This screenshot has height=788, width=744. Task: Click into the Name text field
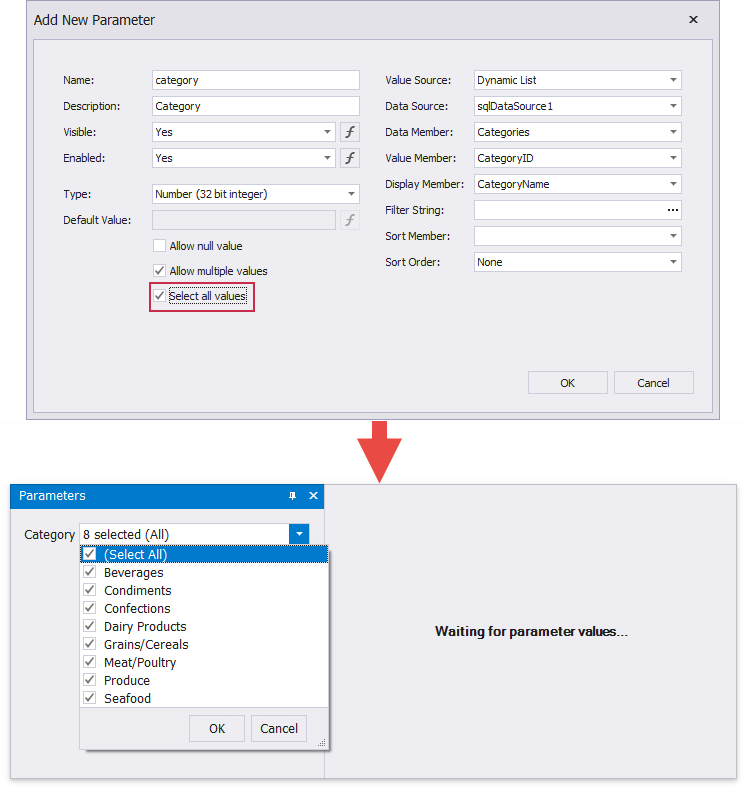tap(255, 80)
